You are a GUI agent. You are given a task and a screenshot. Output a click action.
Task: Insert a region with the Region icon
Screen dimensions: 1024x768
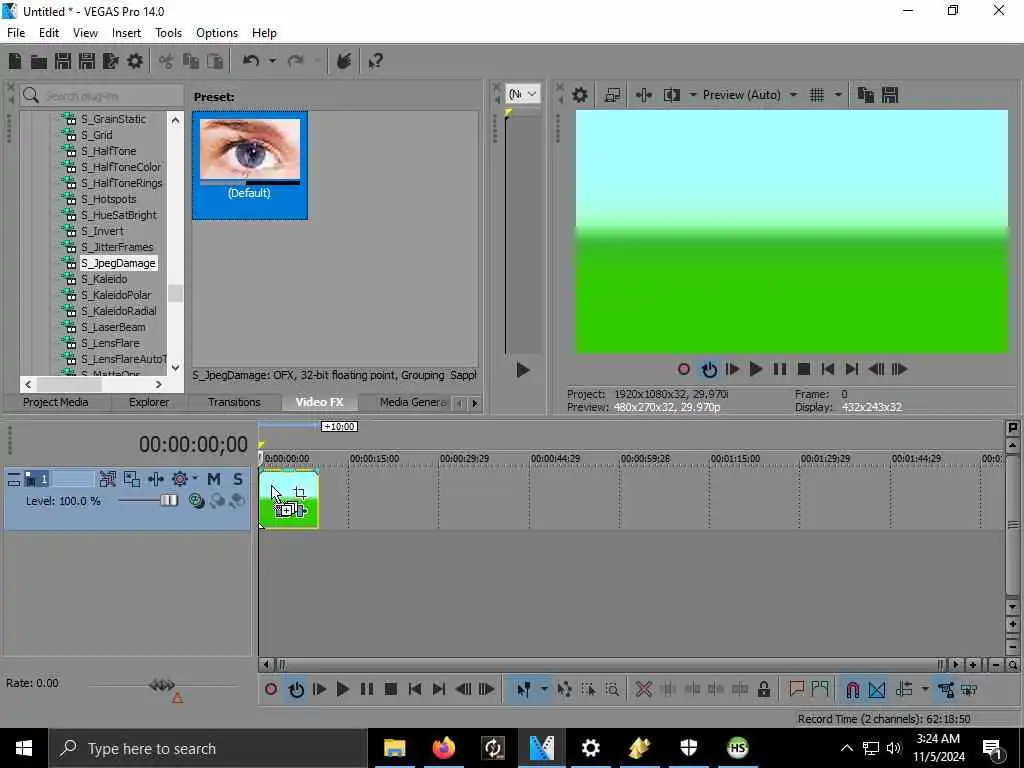(820, 689)
